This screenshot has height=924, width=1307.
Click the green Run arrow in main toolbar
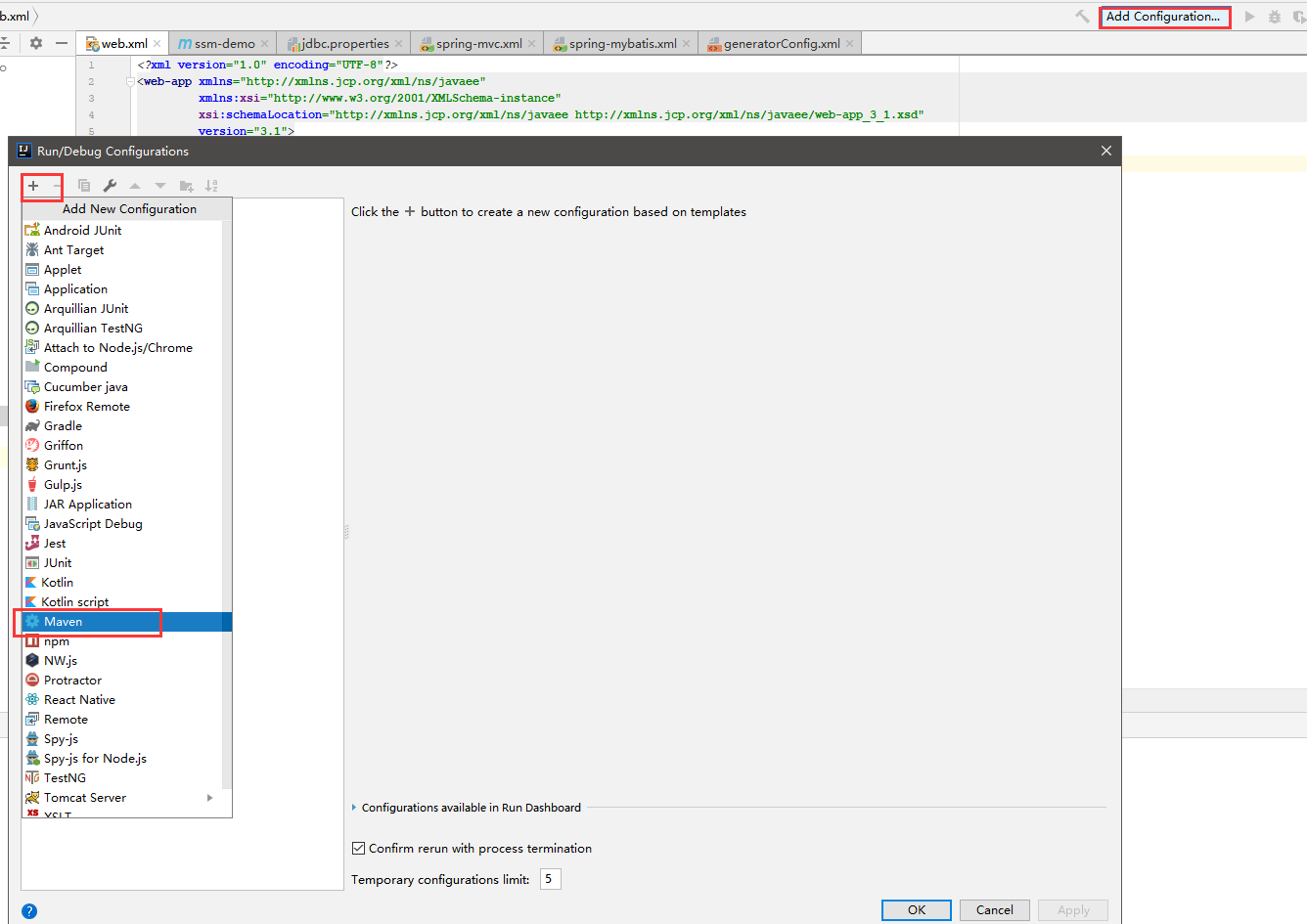(1249, 17)
